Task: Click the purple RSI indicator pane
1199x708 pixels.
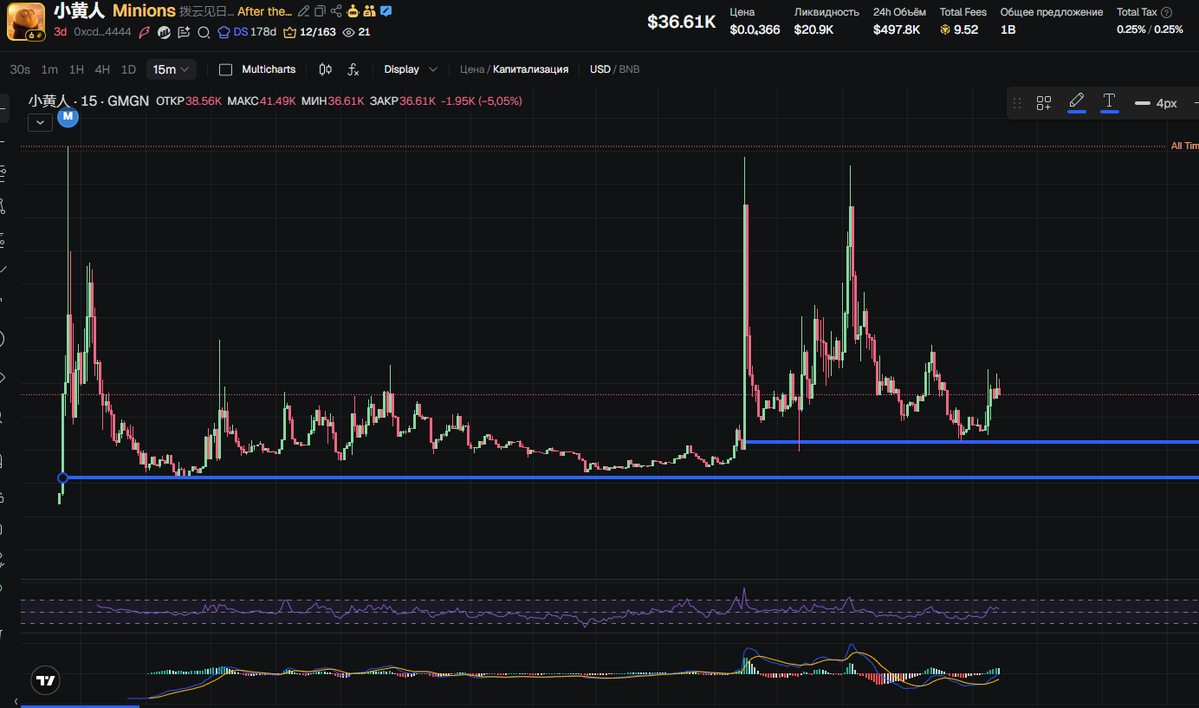Action: click(x=609, y=610)
